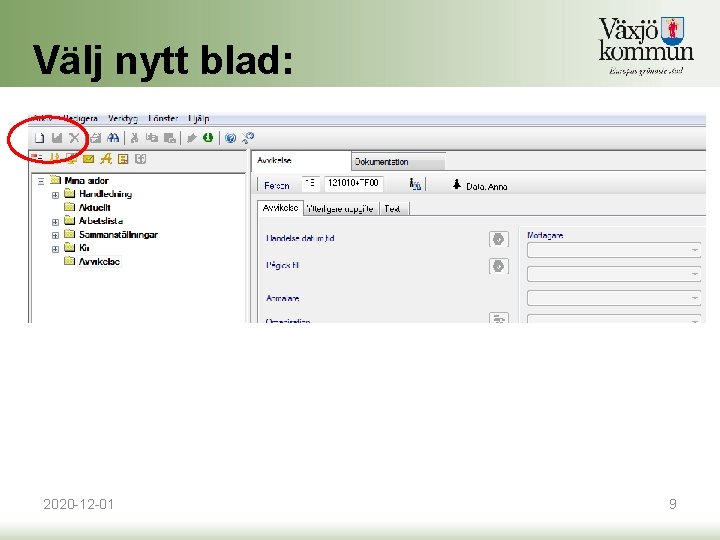Click the yellow square form icon above tree
Screen dimensions: 720x540
coord(123,159)
